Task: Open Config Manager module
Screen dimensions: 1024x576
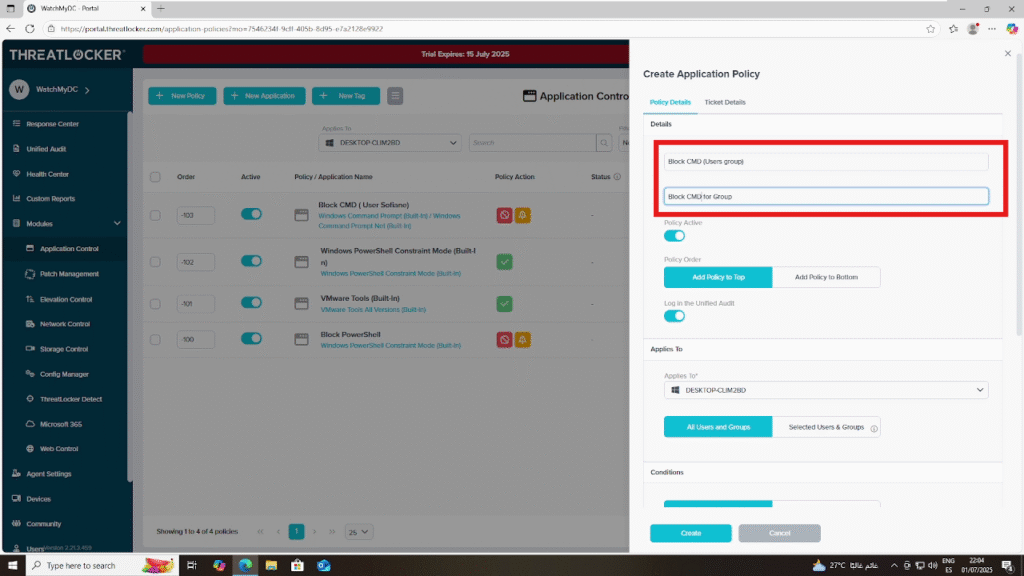Action: point(64,374)
